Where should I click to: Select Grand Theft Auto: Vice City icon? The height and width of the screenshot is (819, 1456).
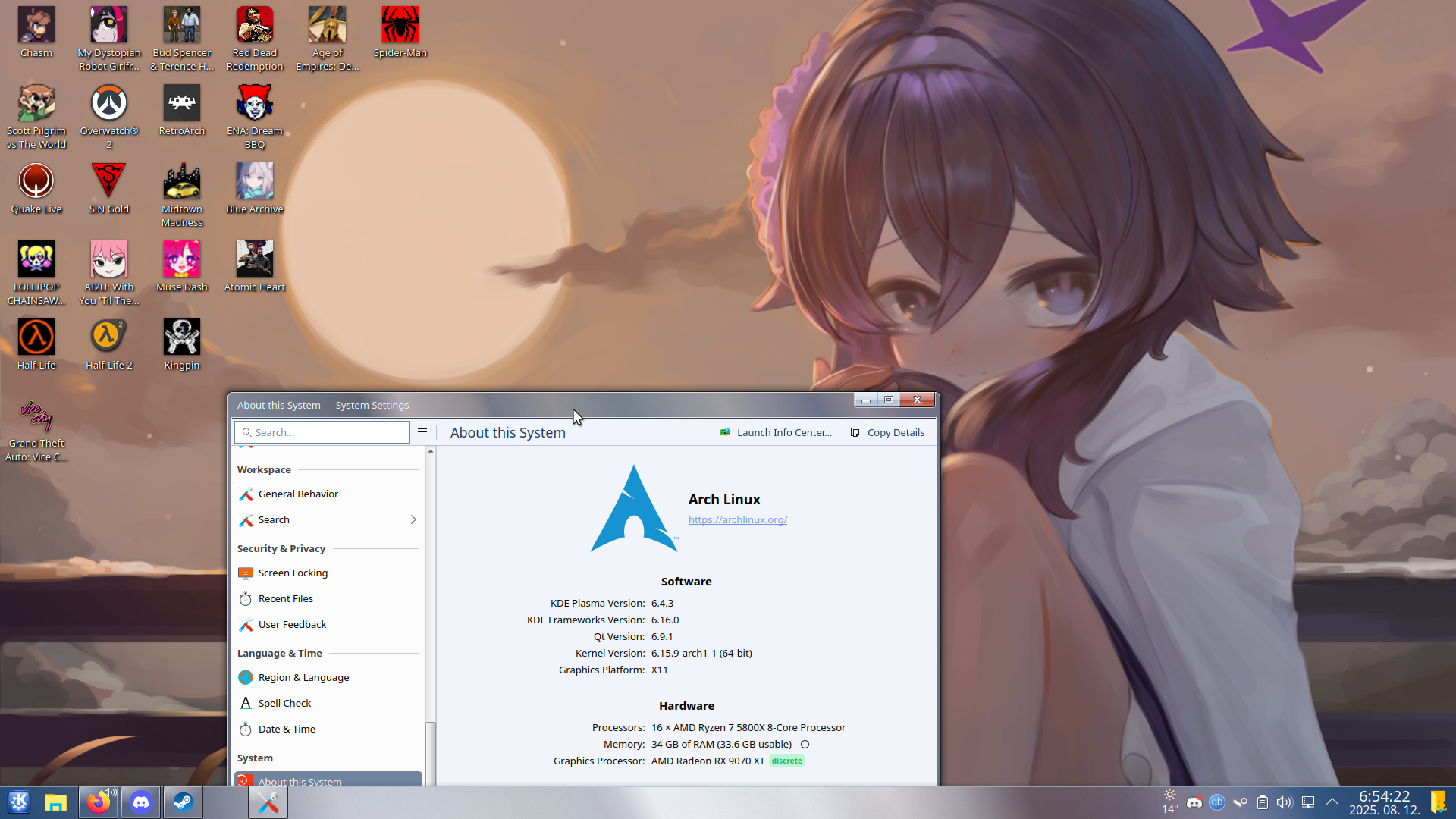(36, 429)
